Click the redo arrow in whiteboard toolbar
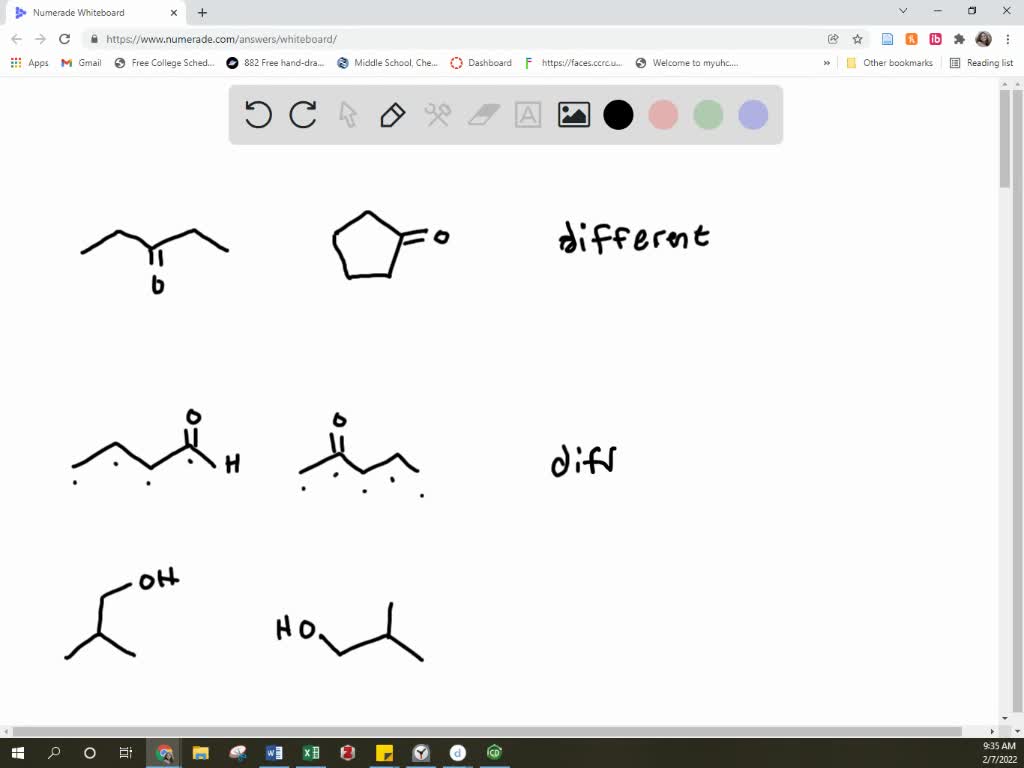The width and height of the screenshot is (1024, 768). coord(303,115)
